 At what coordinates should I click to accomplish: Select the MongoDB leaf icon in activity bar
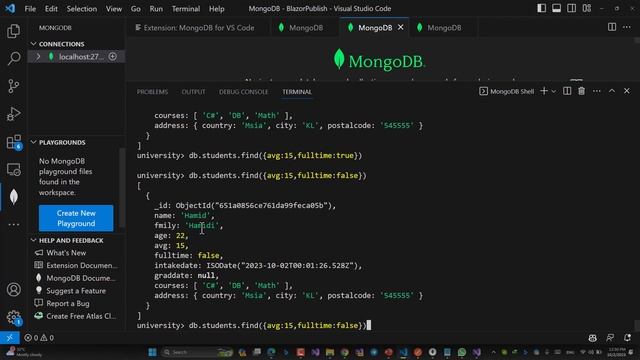pyautogui.click(x=13, y=197)
